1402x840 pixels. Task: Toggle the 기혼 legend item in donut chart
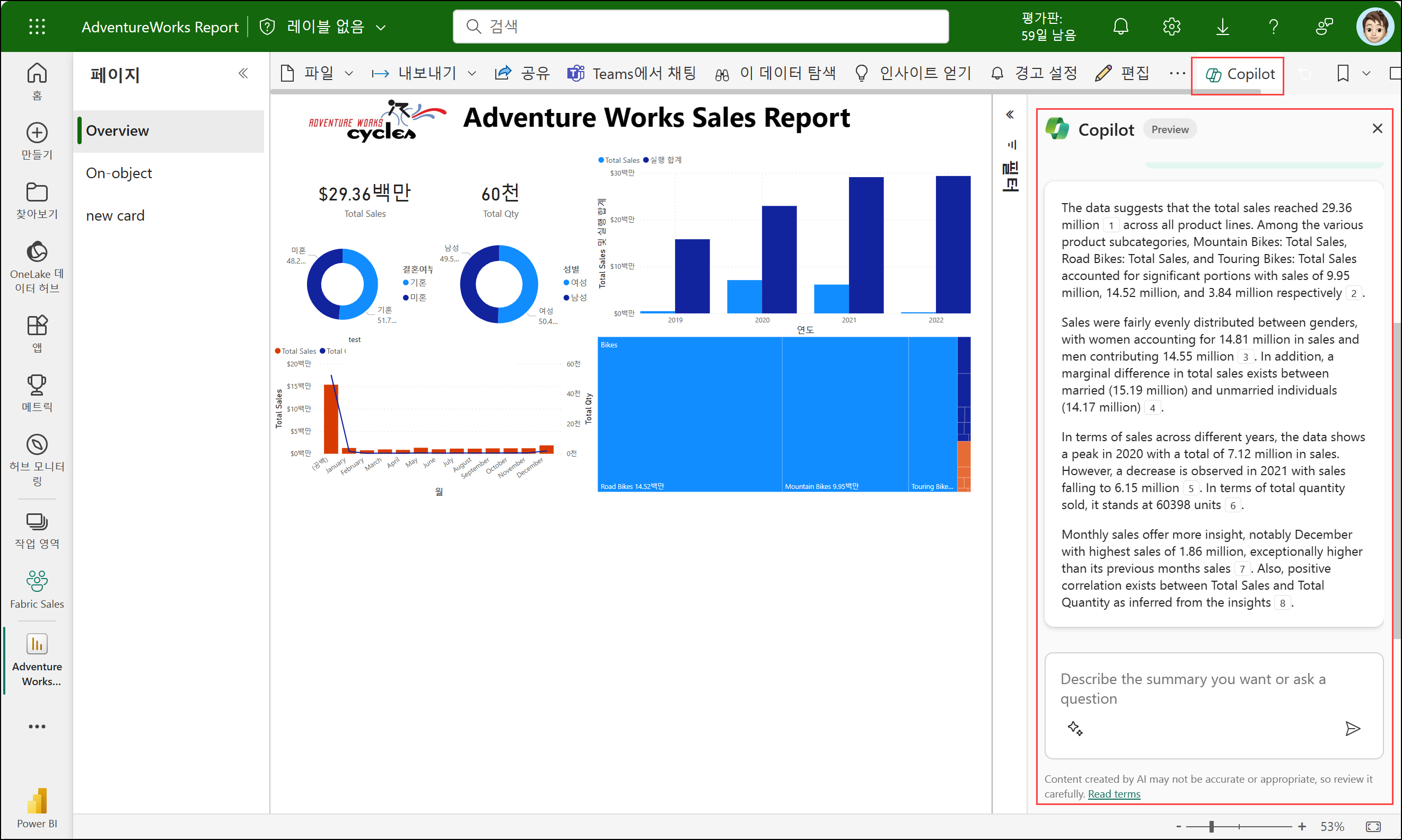click(x=417, y=283)
